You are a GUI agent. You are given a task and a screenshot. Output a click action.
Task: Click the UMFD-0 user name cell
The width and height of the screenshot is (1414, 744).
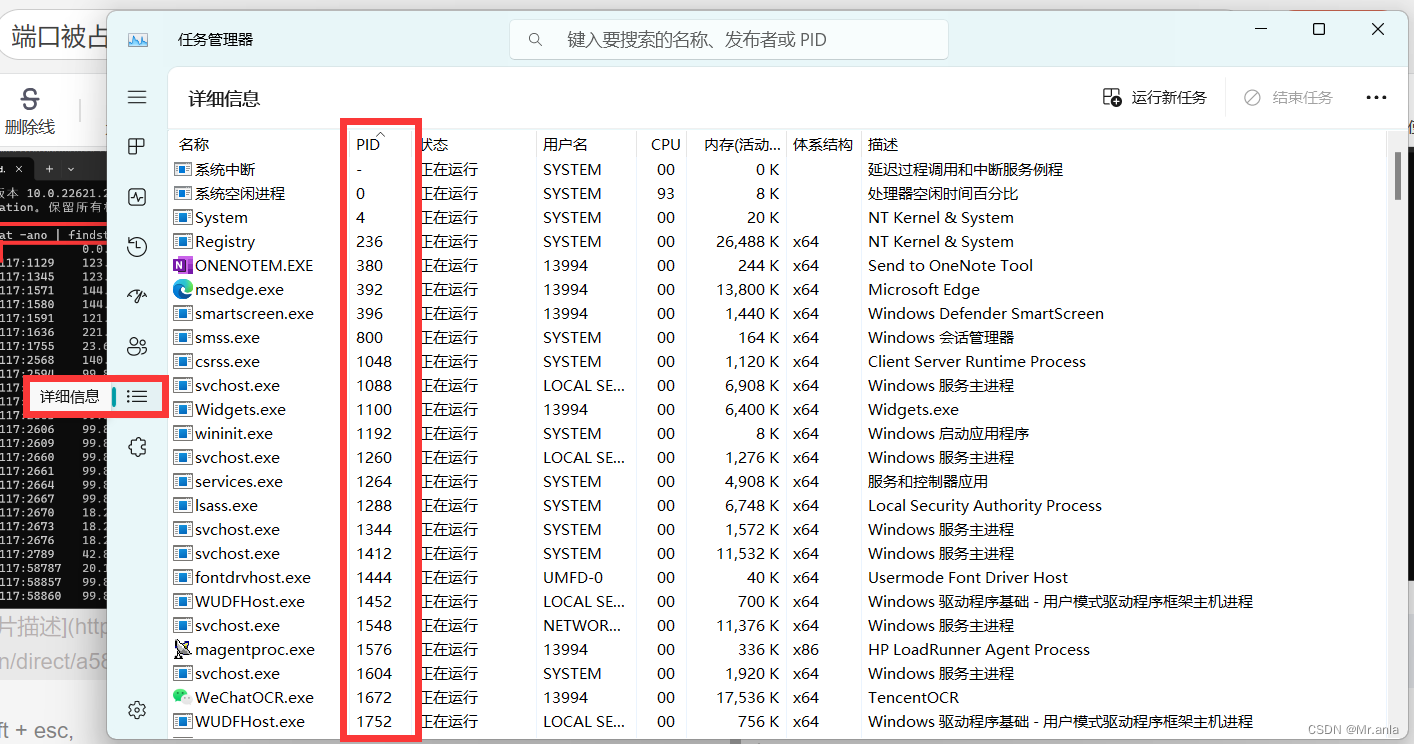[x=573, y=577]
